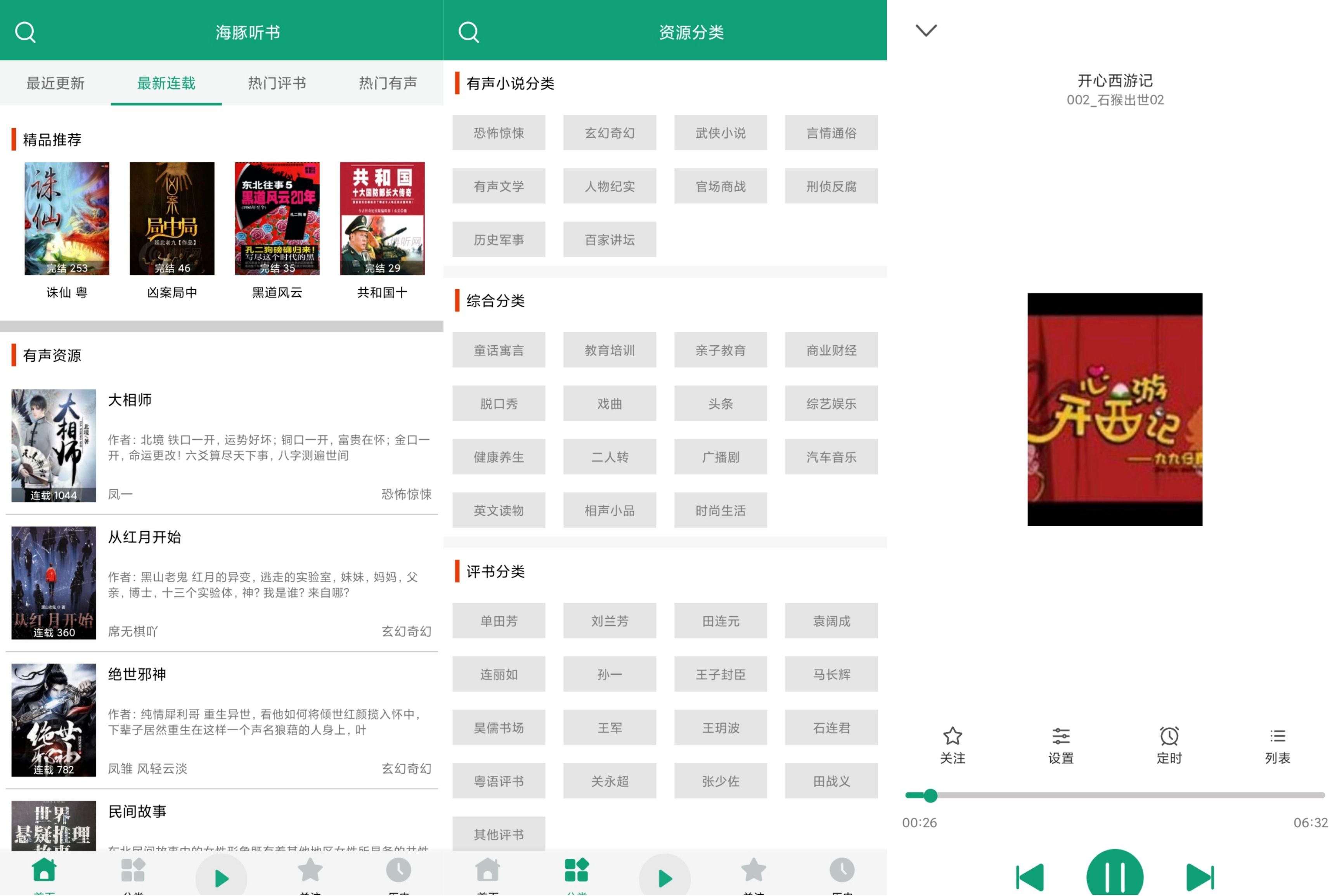Open the 分类 icon in the bottom navigation
The width and height of the screenshot is (1344, 896).
click(x=577, y=870)
